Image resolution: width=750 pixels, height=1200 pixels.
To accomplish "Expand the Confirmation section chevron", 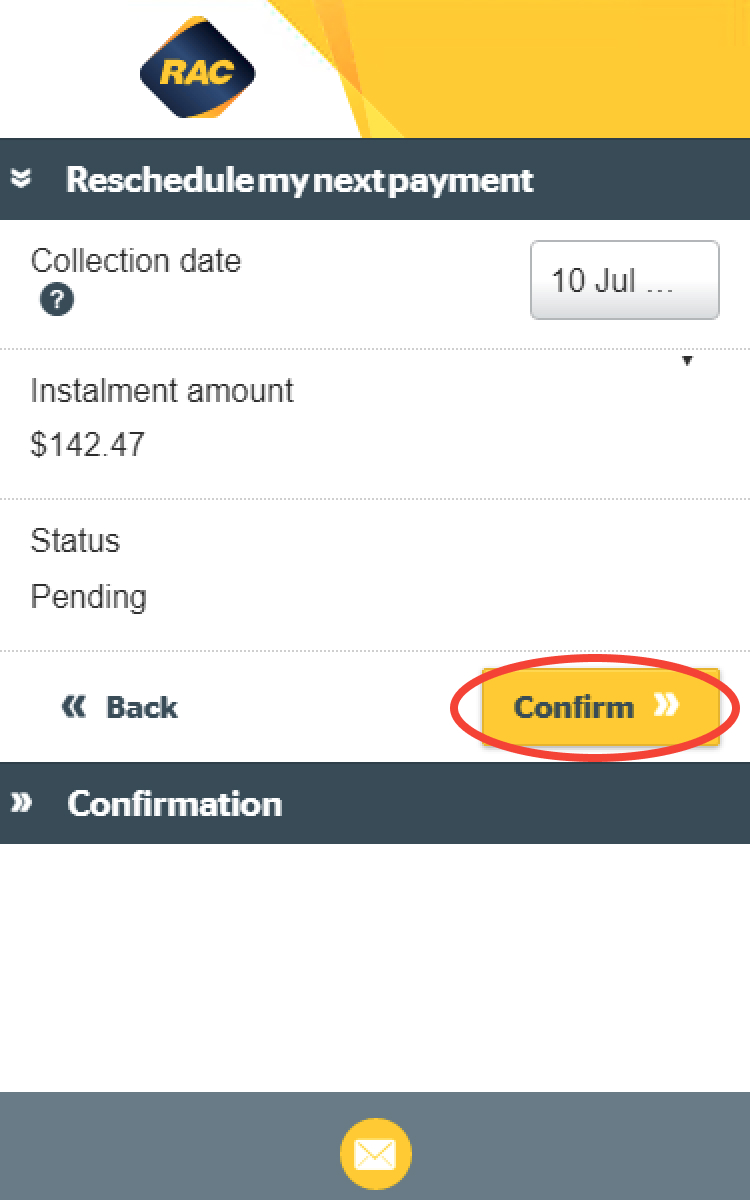I will point(21,802).
